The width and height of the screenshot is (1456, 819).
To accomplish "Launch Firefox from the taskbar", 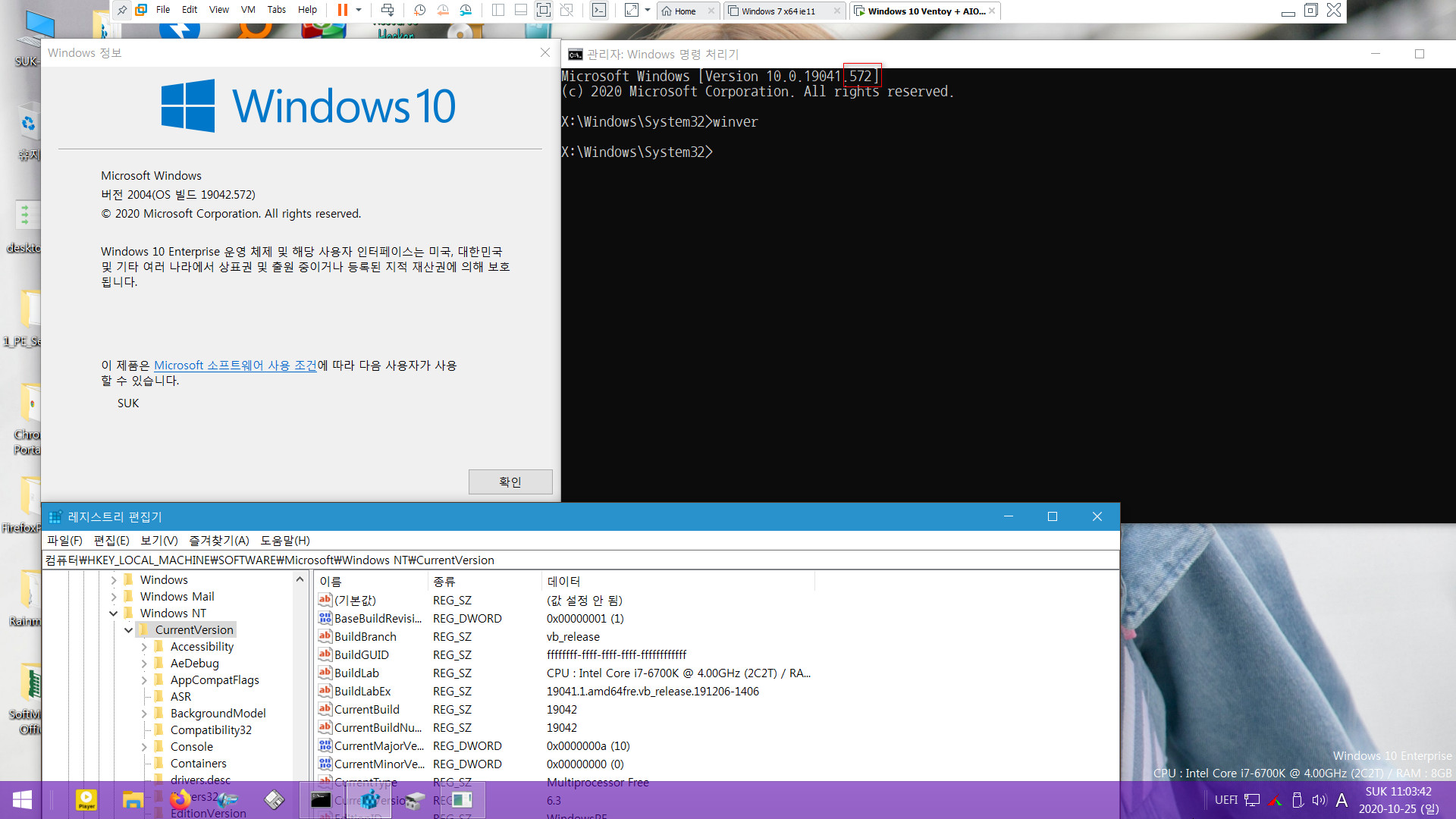I will (x=180, y=800).
